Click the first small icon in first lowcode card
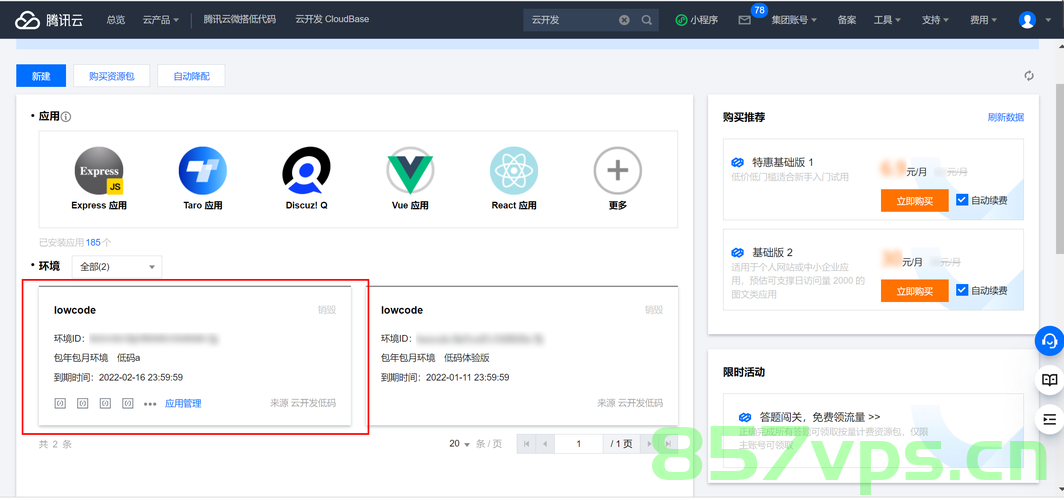1064x500 pixels. (60, 403)
